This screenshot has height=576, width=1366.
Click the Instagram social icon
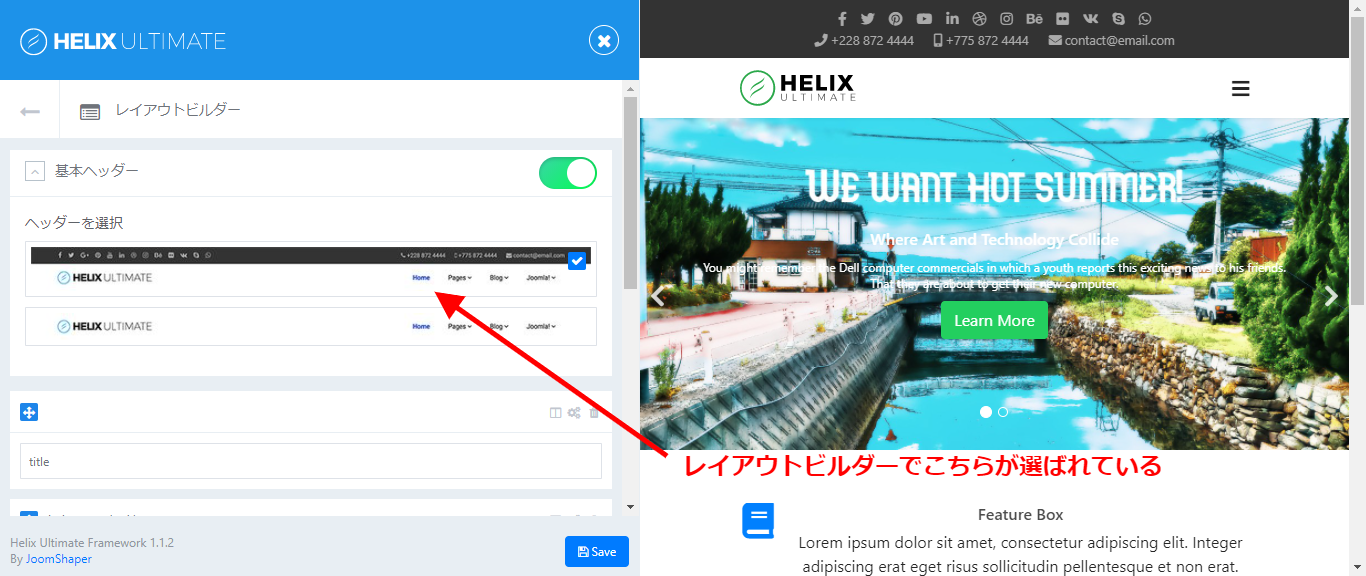1007,19
